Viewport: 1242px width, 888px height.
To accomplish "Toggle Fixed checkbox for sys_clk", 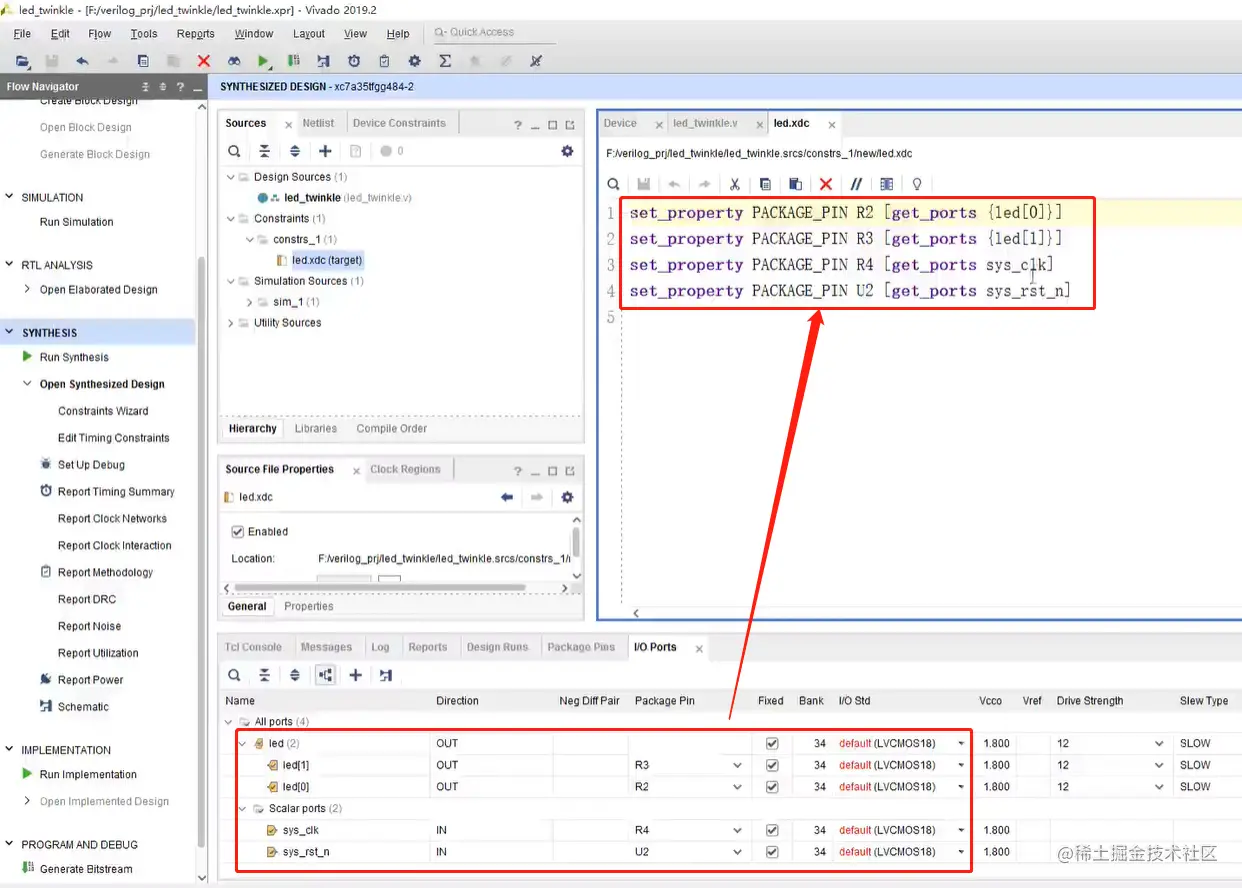I will click(771, 830).
